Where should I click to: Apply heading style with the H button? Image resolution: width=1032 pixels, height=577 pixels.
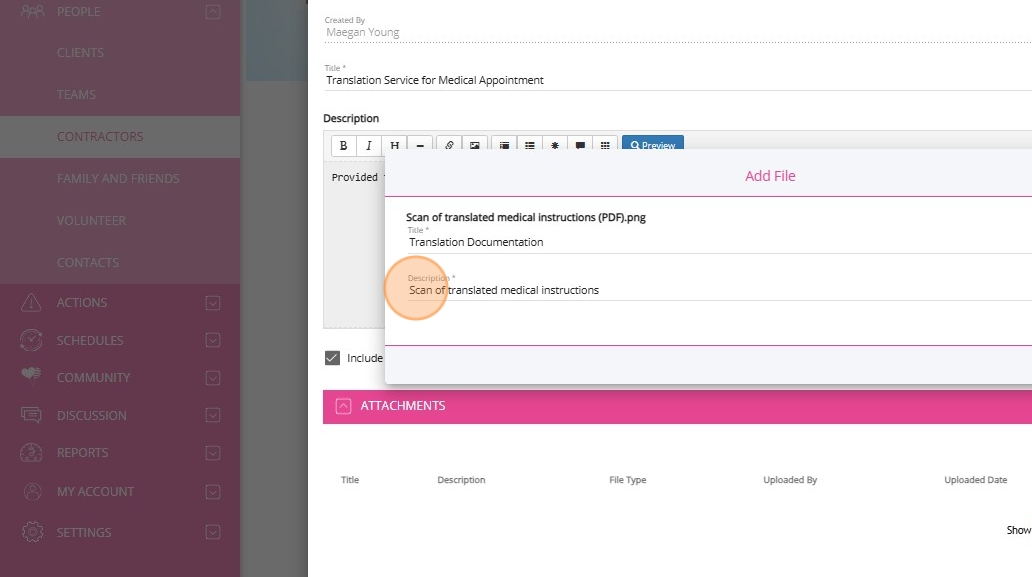point(394,145)
